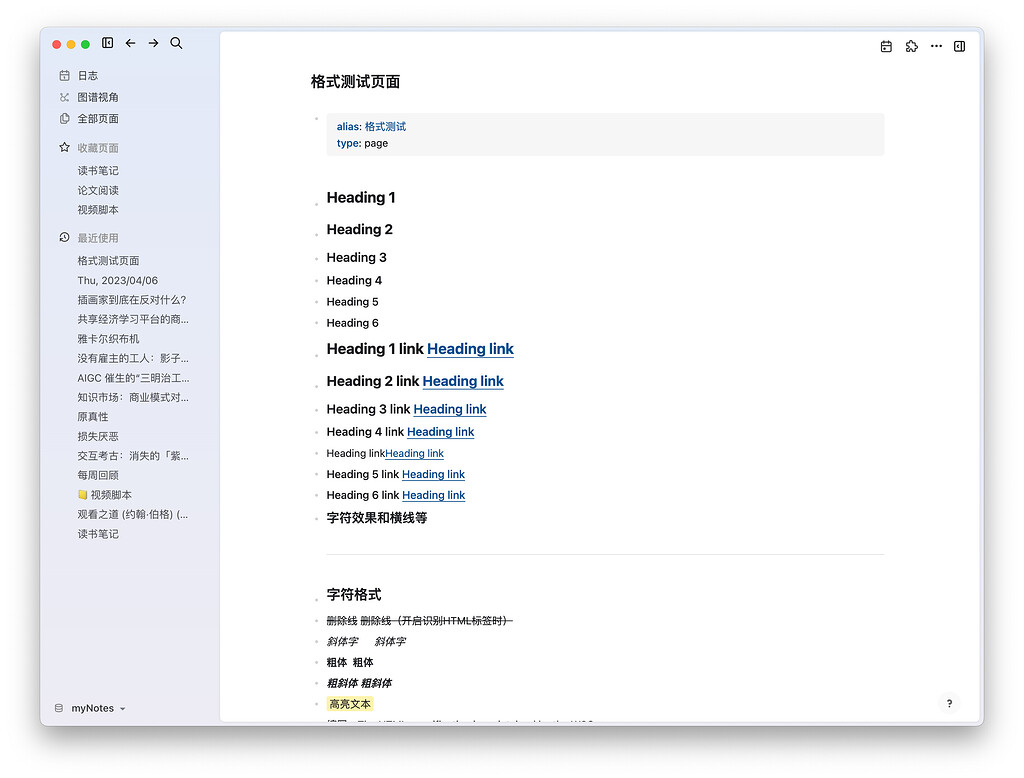
Task: Navigate back with the left arrow
Action: pyautogui.click(x=130, y=43)
